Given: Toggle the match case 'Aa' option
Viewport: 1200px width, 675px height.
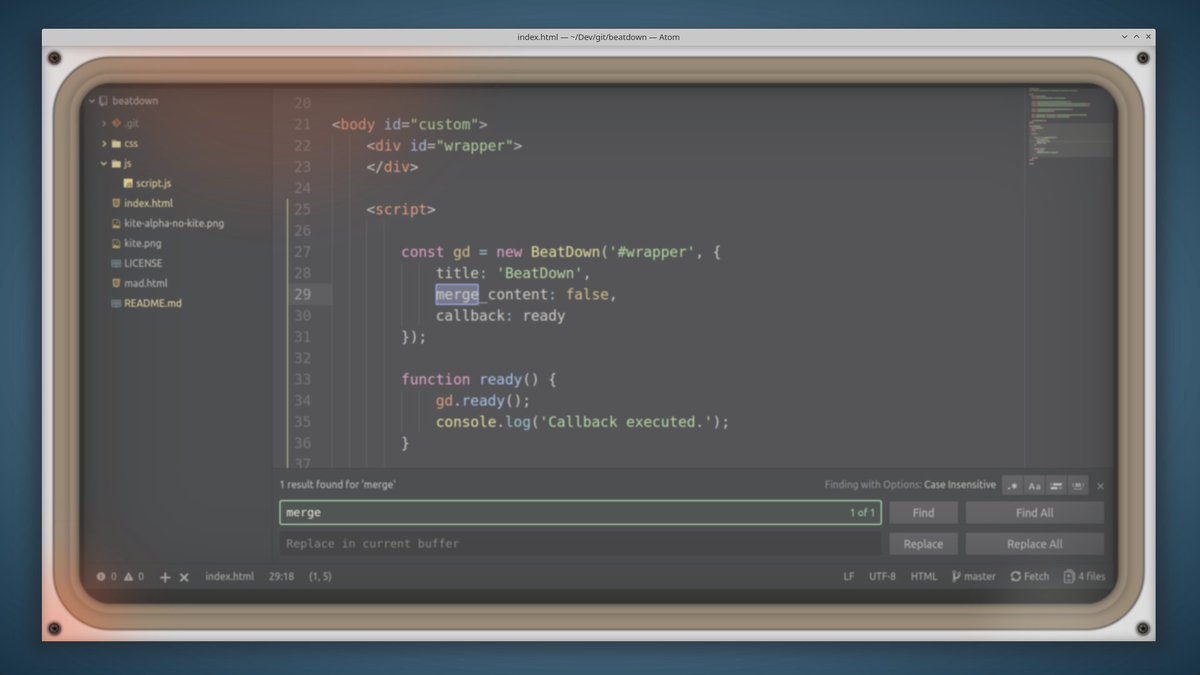Looking at the screenshot, I should (x=1035, y=486).
